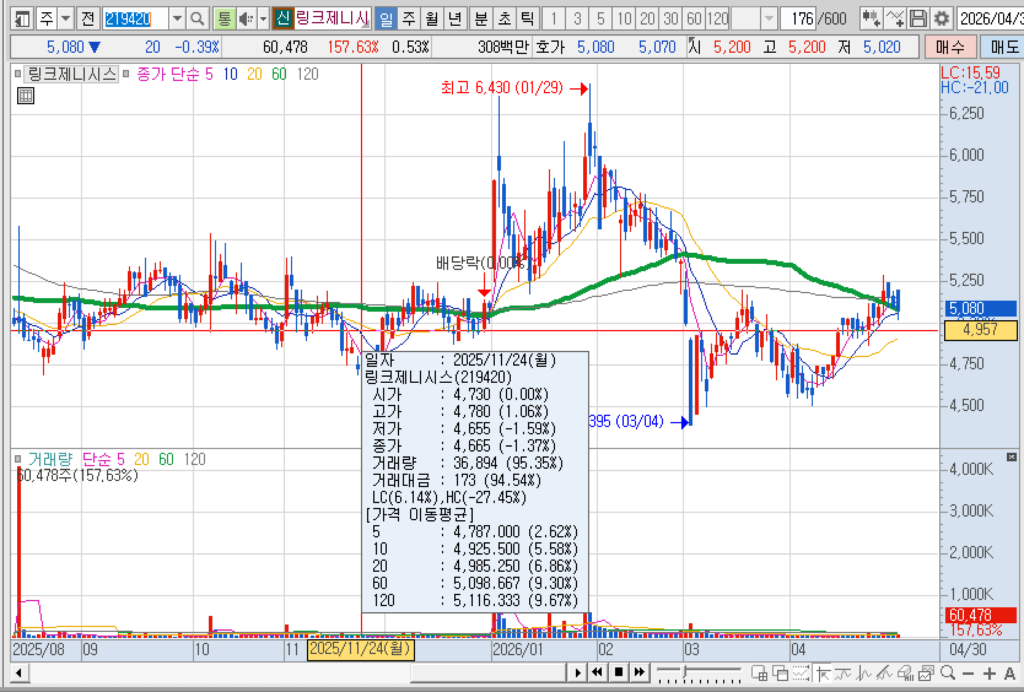Expand the minute interval dropdown arrow
The width and height of the screenshot is (1024, 692).
tap(769, 18)
